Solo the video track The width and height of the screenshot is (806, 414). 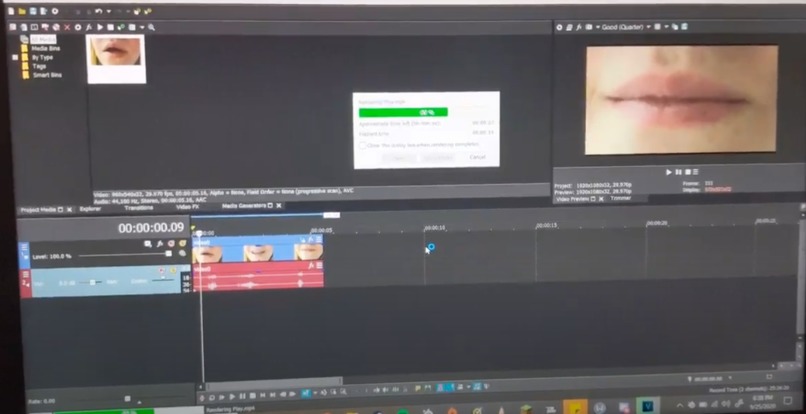pyautogui.click(x=182, y=243)
